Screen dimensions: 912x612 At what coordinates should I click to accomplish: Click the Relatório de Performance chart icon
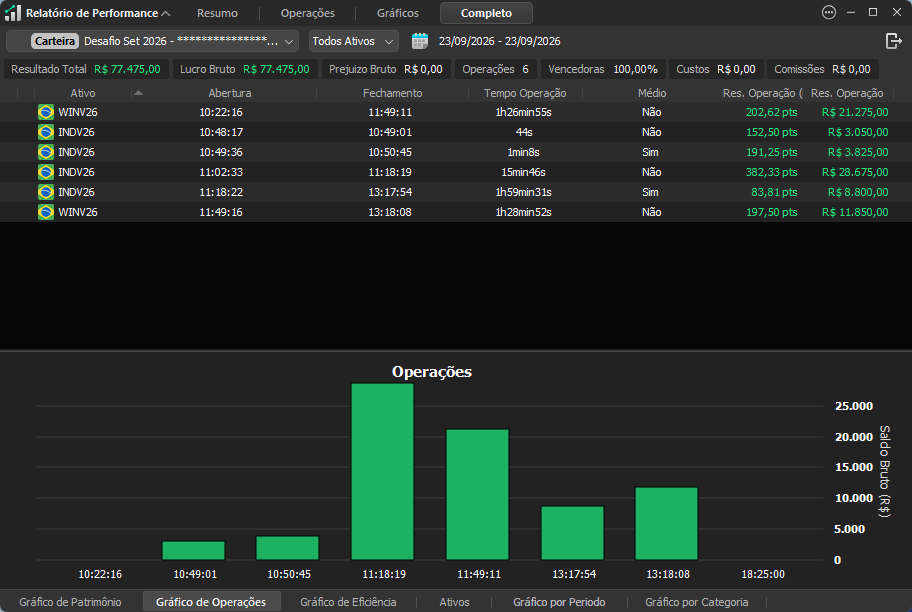[x=13, y=13]
